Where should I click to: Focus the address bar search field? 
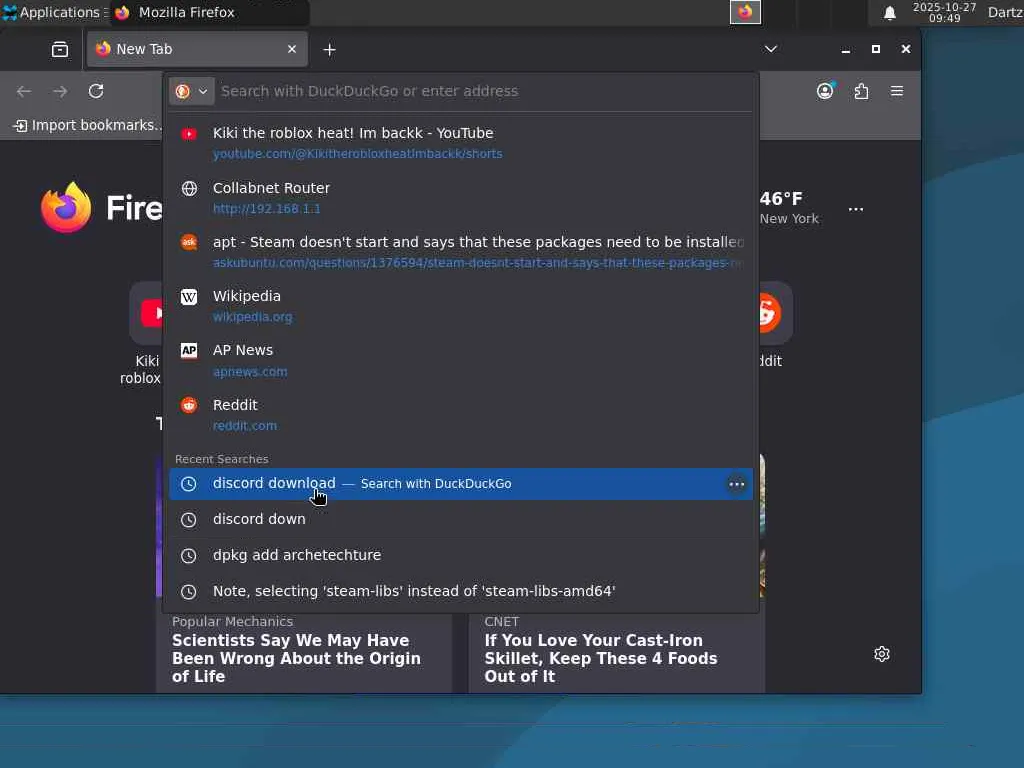(483, 91)
